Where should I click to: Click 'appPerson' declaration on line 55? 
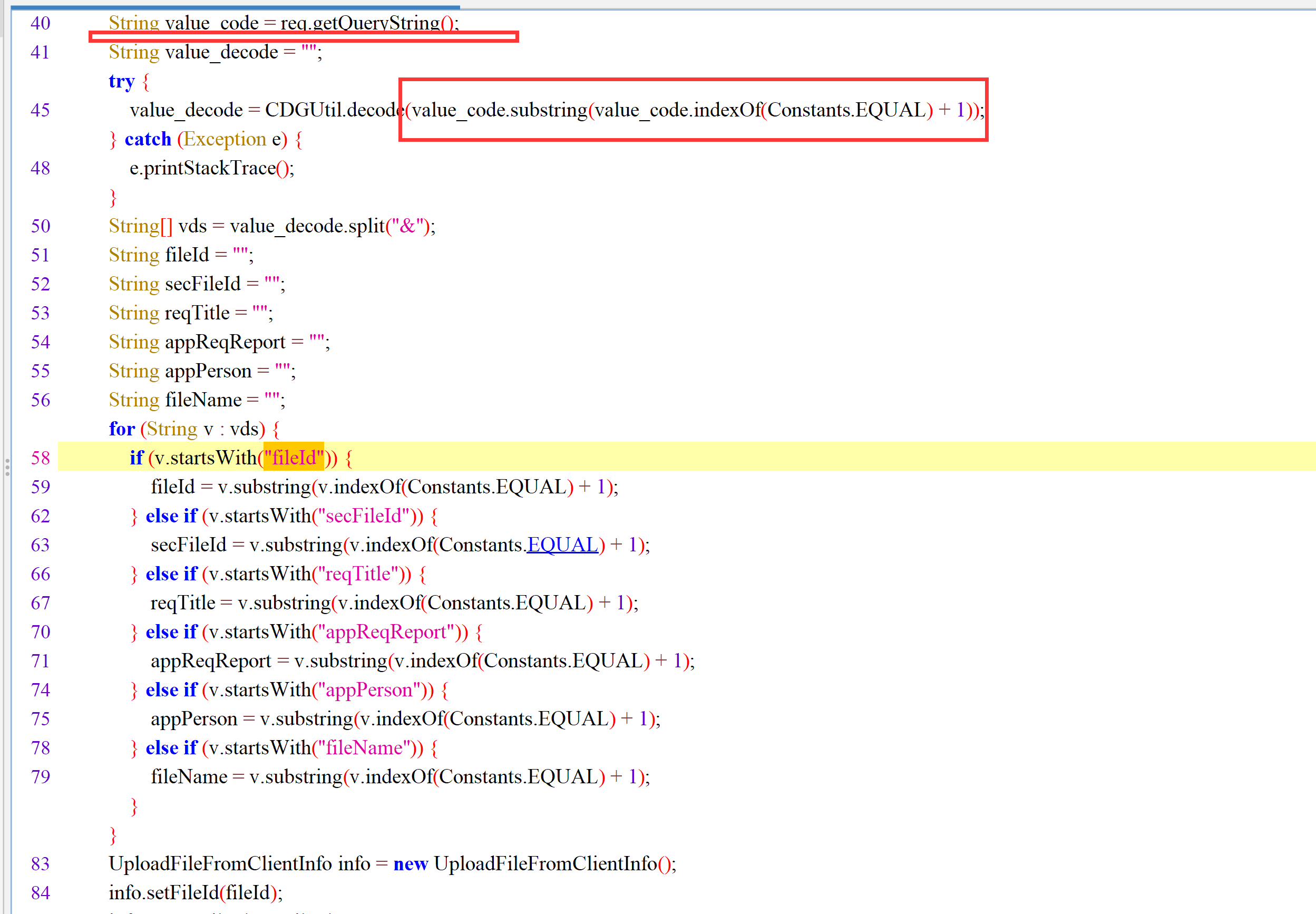(x=209, y=371)
